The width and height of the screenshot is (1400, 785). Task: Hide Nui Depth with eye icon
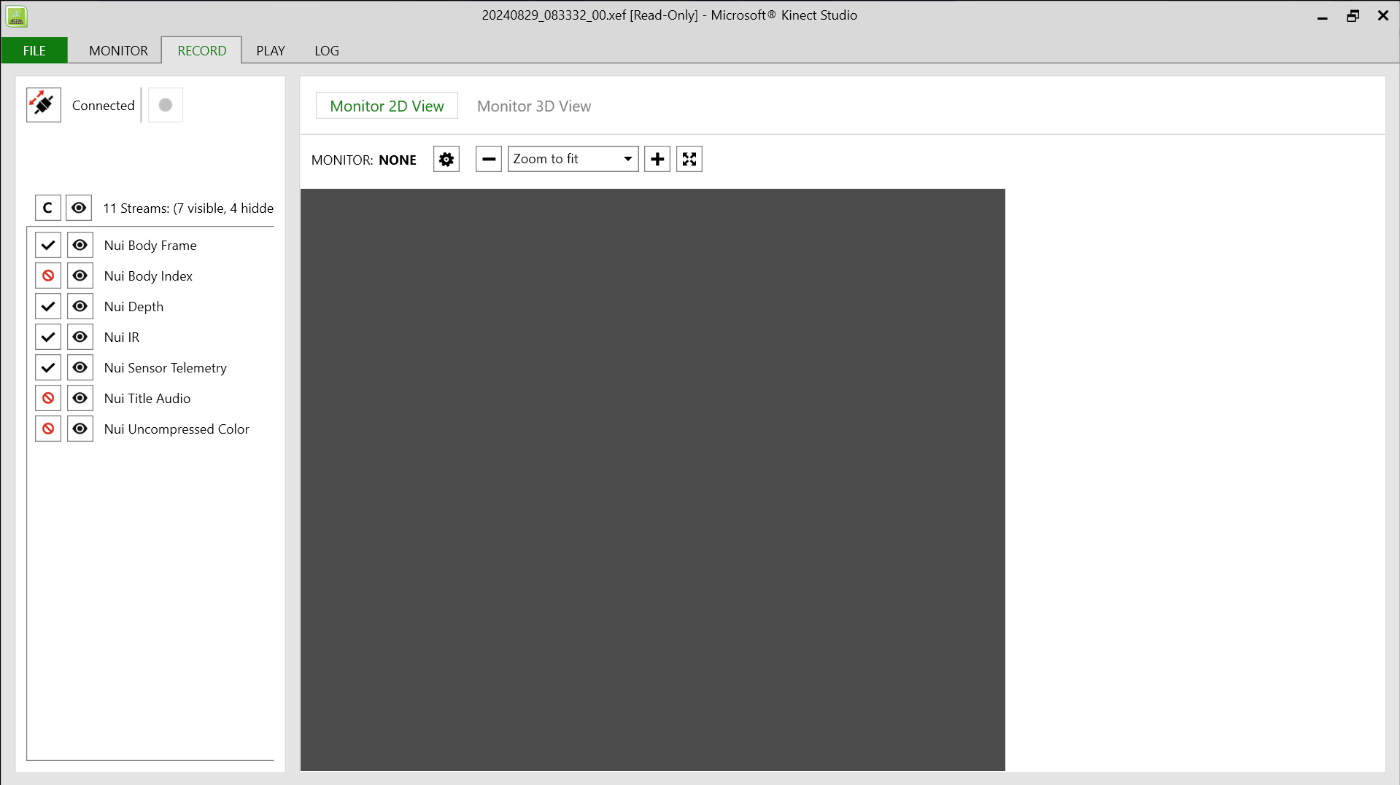tap(80, 306)
